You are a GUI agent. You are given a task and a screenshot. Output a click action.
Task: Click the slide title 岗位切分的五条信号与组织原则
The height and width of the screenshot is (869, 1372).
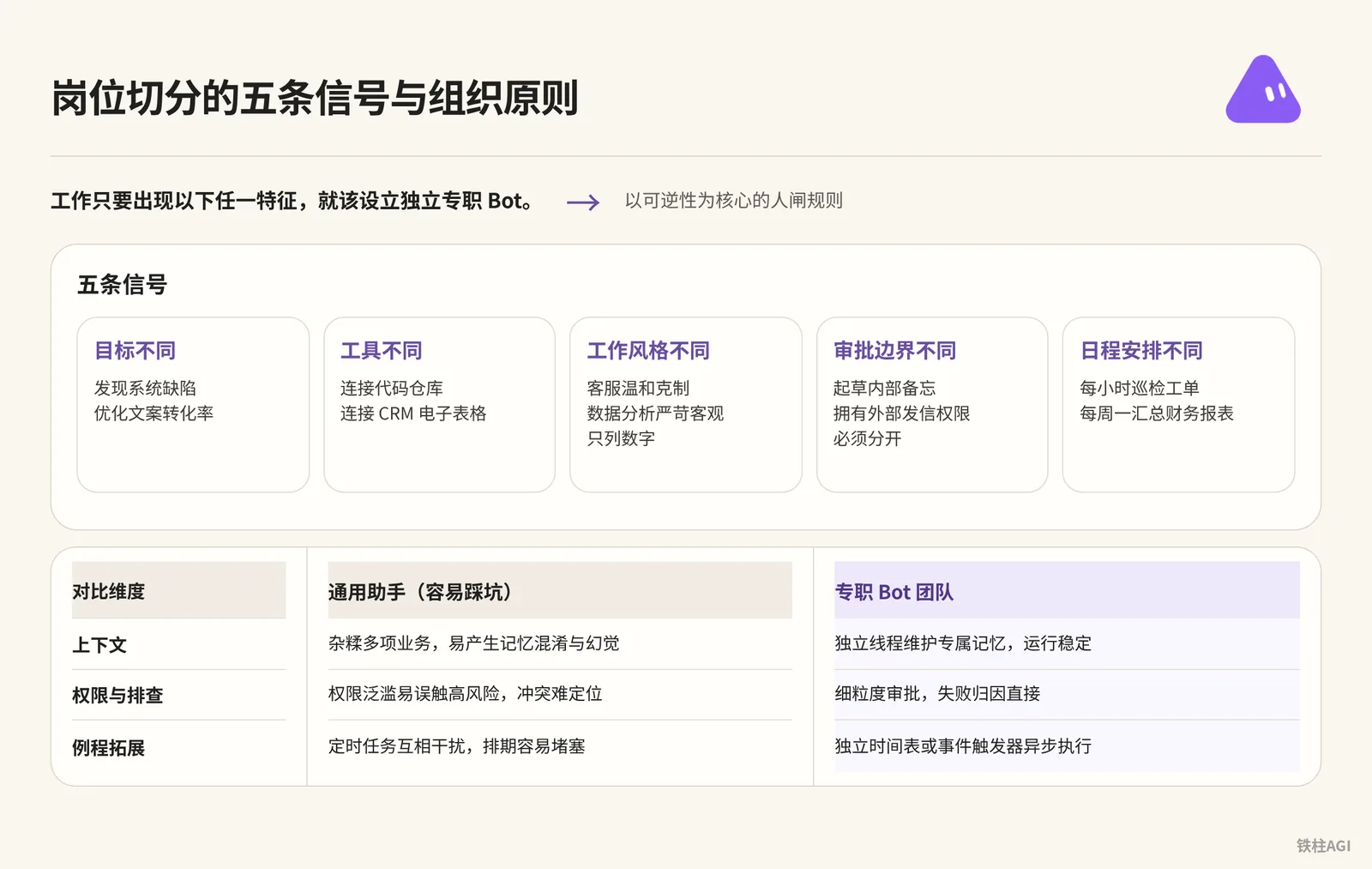tap(315, 98)
